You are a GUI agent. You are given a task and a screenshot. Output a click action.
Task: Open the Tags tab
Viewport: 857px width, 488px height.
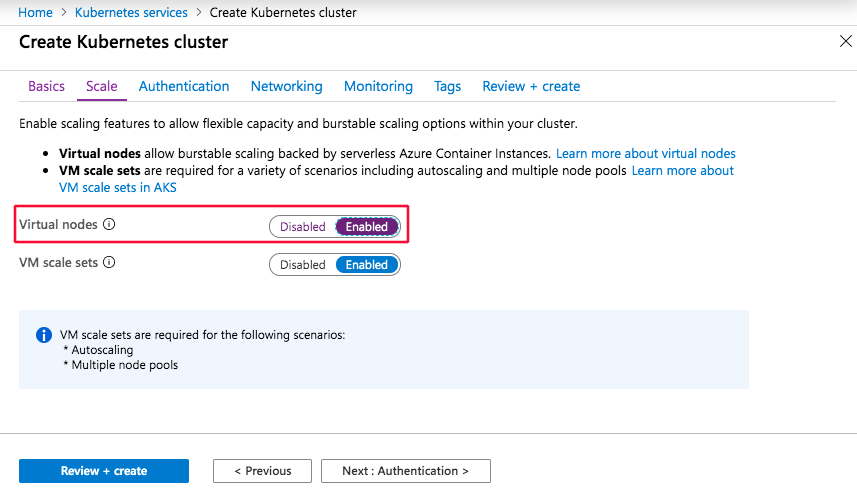point(447,86)
